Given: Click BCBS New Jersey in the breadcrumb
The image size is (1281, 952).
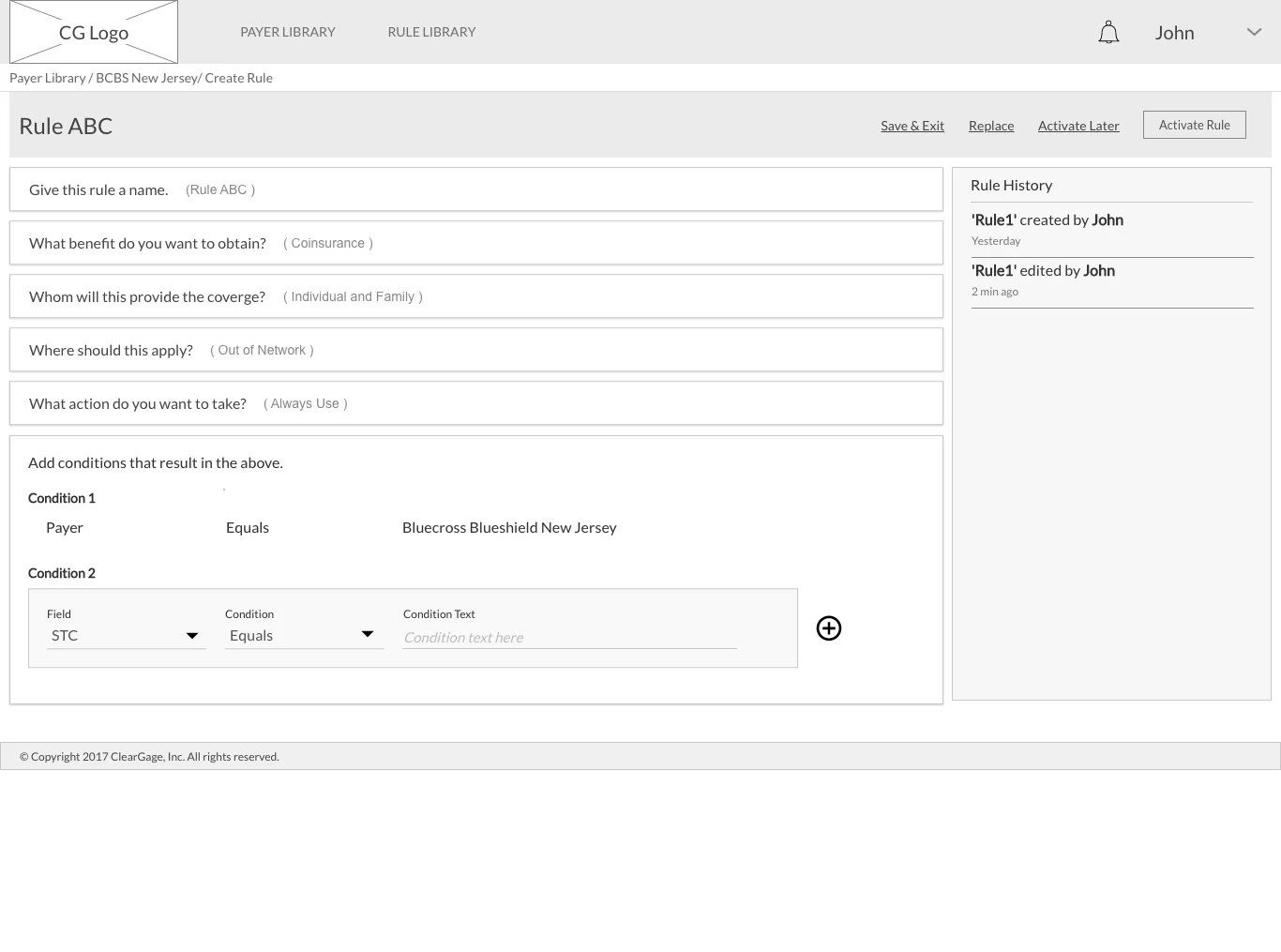Looking at the screenshot, I should pos(146,78).
